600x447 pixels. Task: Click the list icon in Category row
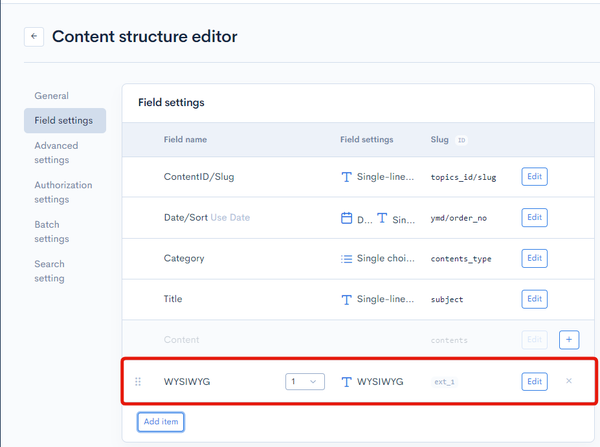[x=346, y=259]
